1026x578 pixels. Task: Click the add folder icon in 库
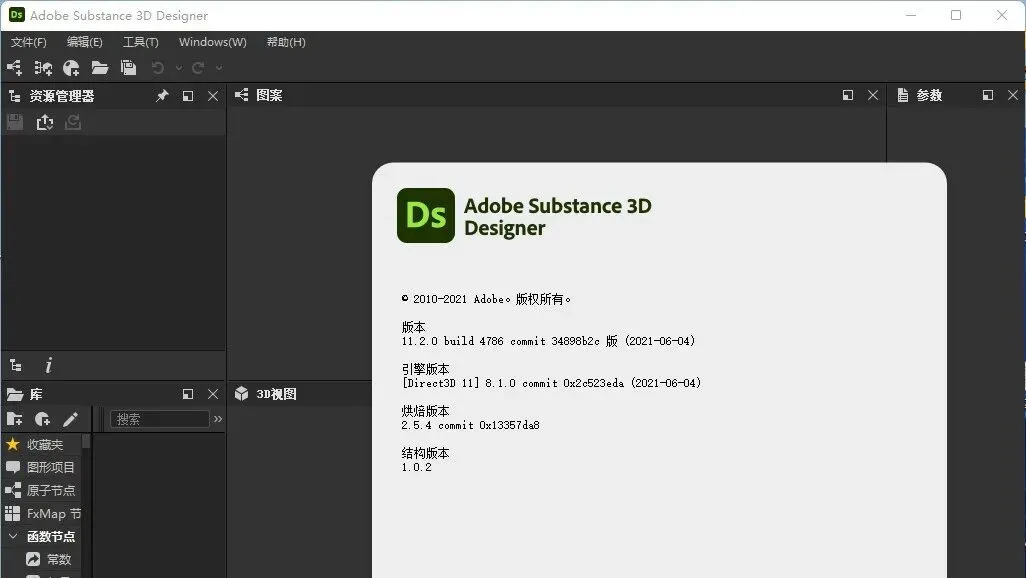click(14, 419)
